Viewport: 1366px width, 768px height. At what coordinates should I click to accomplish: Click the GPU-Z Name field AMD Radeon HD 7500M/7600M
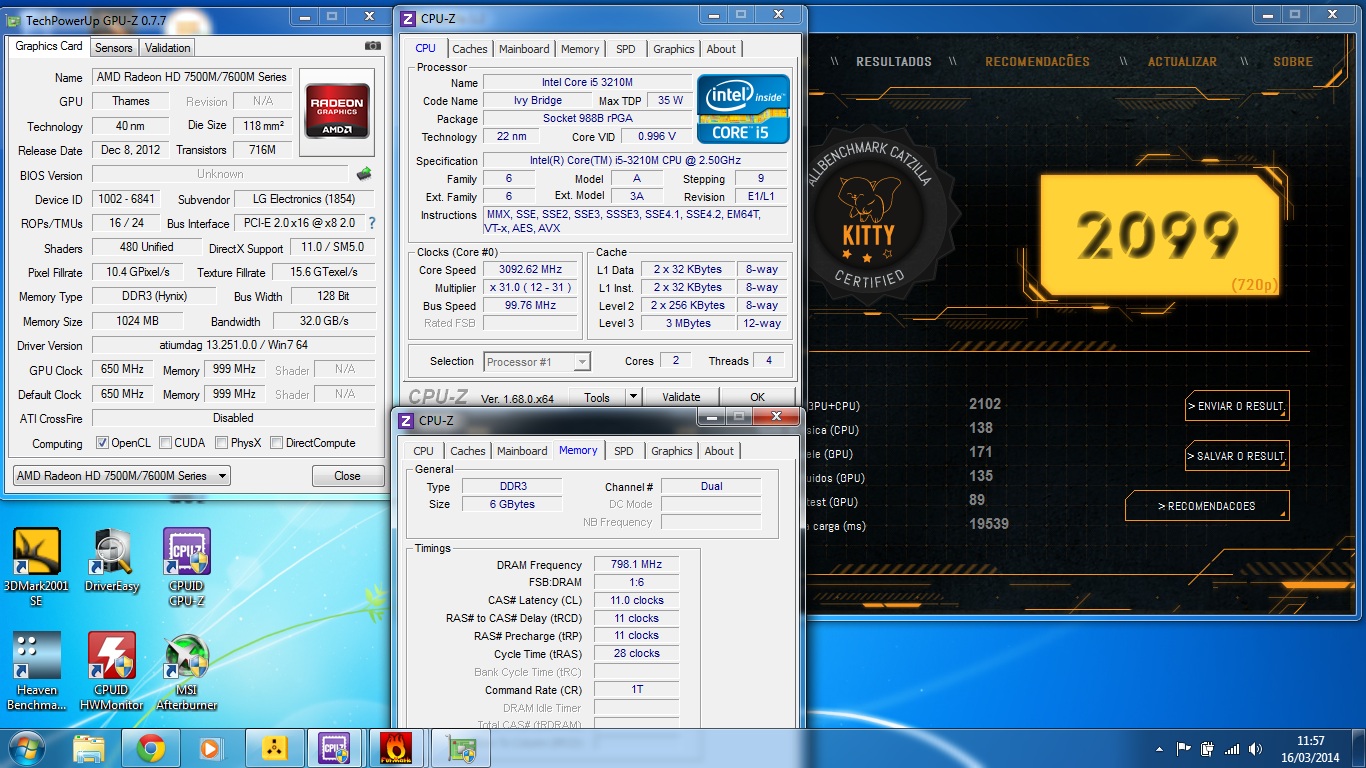(192, 77)
